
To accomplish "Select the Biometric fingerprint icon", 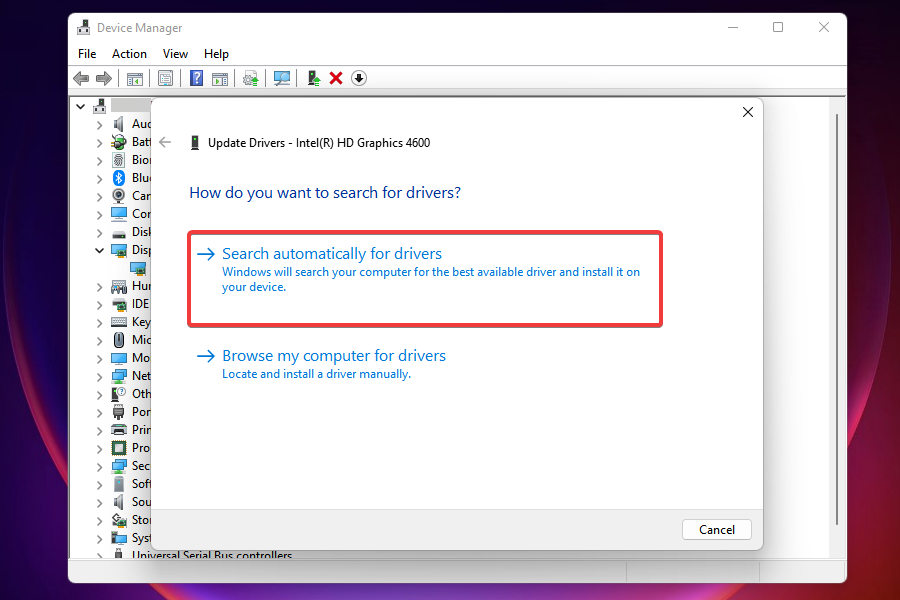I will pyautogui.click(x=119, y=160).
